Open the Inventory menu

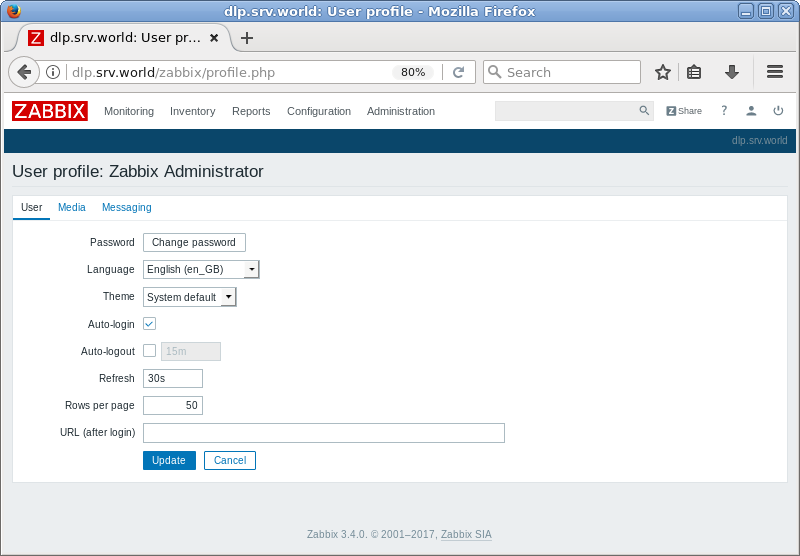192,111
